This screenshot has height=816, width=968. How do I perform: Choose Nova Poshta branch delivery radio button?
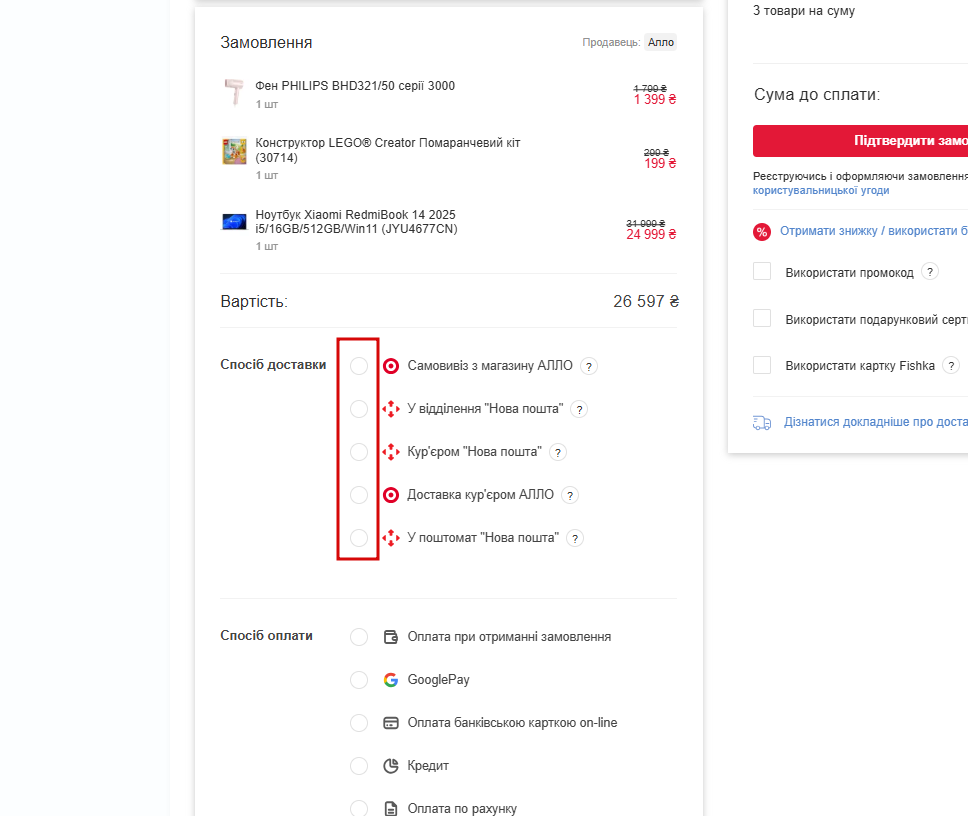[x=359, y=409]
